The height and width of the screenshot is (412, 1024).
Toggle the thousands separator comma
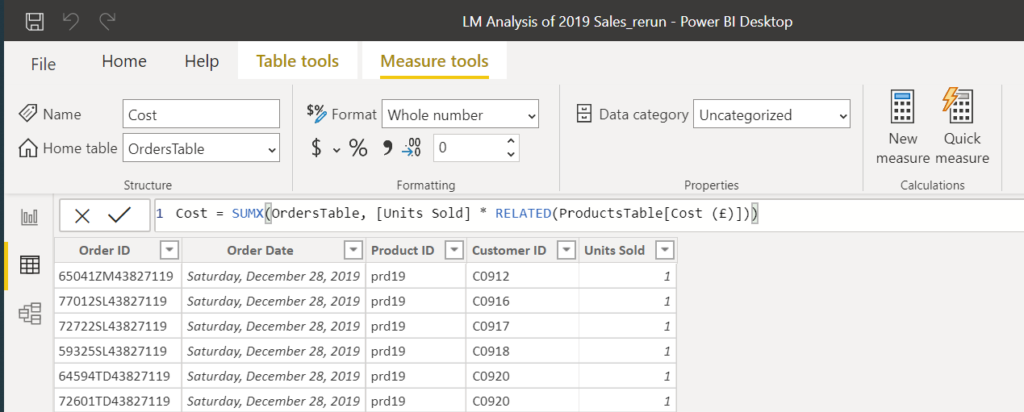pyautogui.click(x=387, y=149)
